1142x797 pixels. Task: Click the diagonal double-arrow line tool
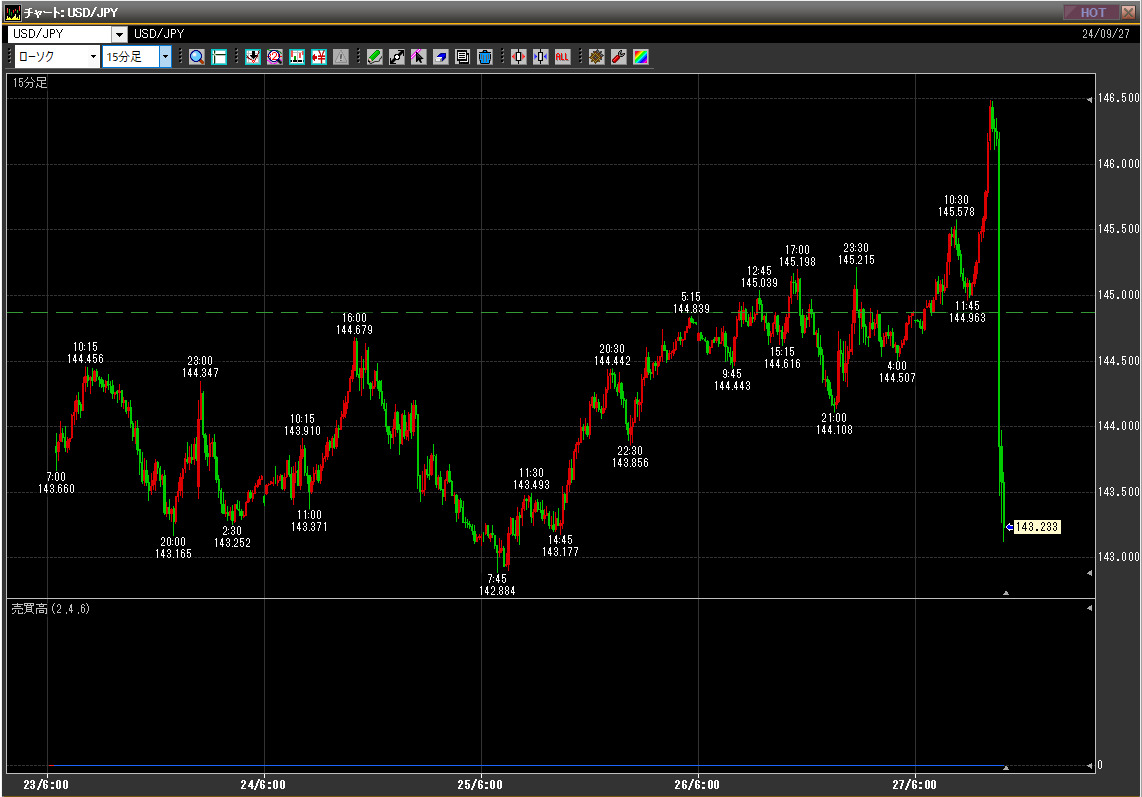pos(396,57)
